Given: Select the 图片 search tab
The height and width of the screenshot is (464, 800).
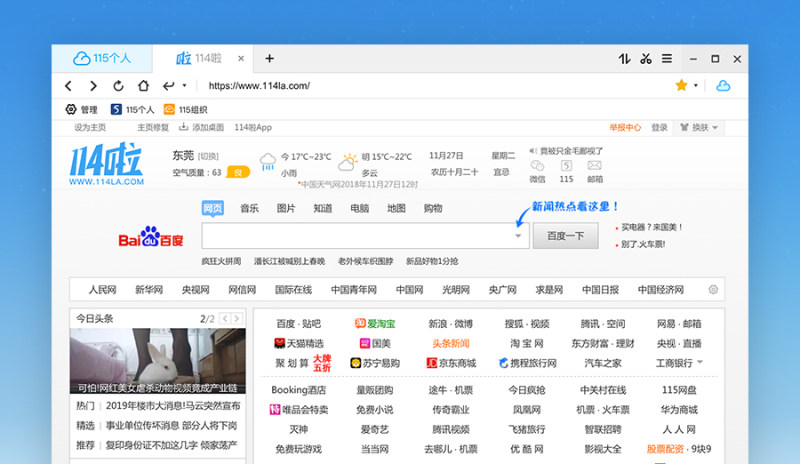Looking at the screenshot, I should (x=286, y=208).
